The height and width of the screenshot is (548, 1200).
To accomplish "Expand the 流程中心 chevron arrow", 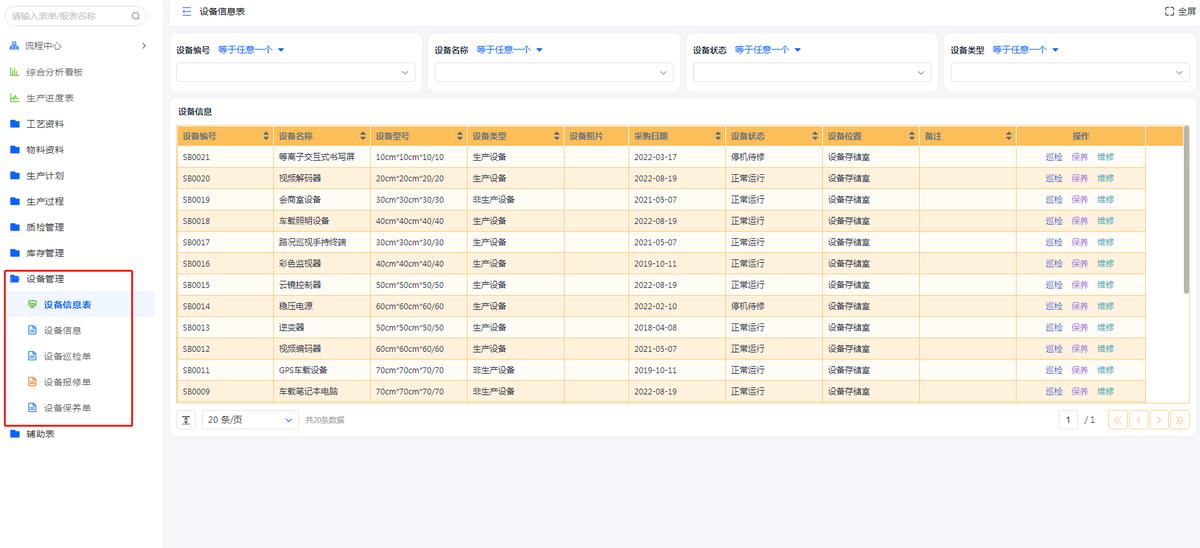I will point(144,46).
